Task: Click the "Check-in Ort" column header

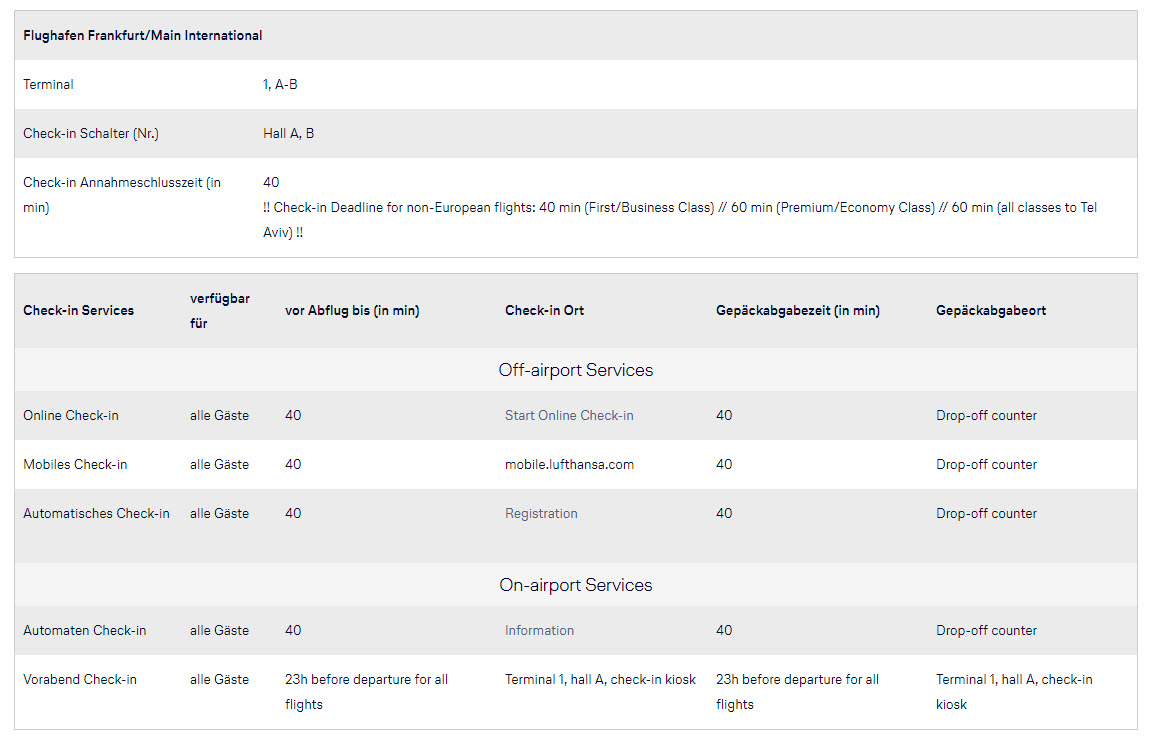Action: point(544,310)
